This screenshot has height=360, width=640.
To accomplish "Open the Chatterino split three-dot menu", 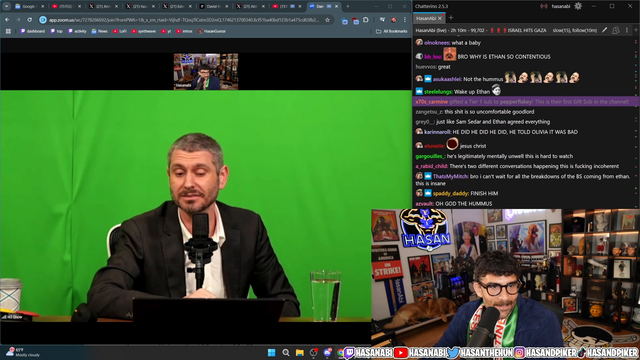I will coord(627,30).
